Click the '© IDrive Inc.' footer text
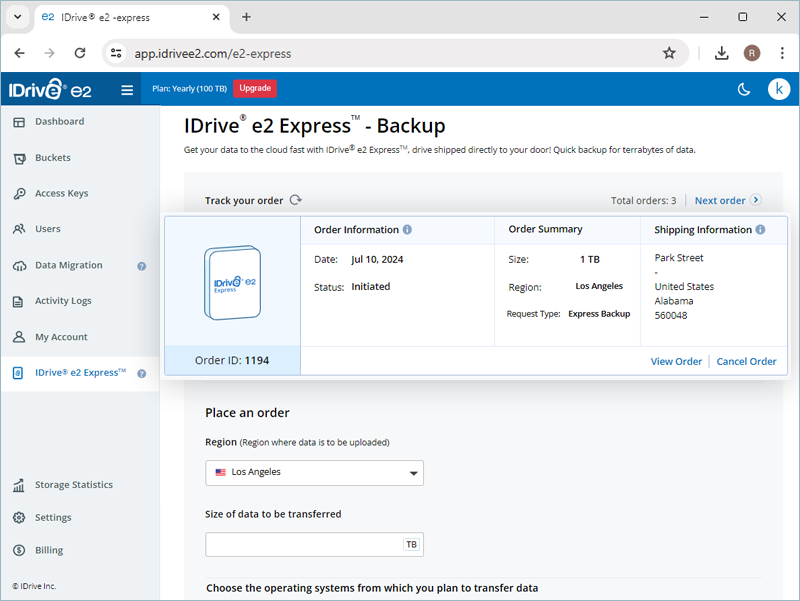This screenshot has height=601, width=800. pos(34,586)
